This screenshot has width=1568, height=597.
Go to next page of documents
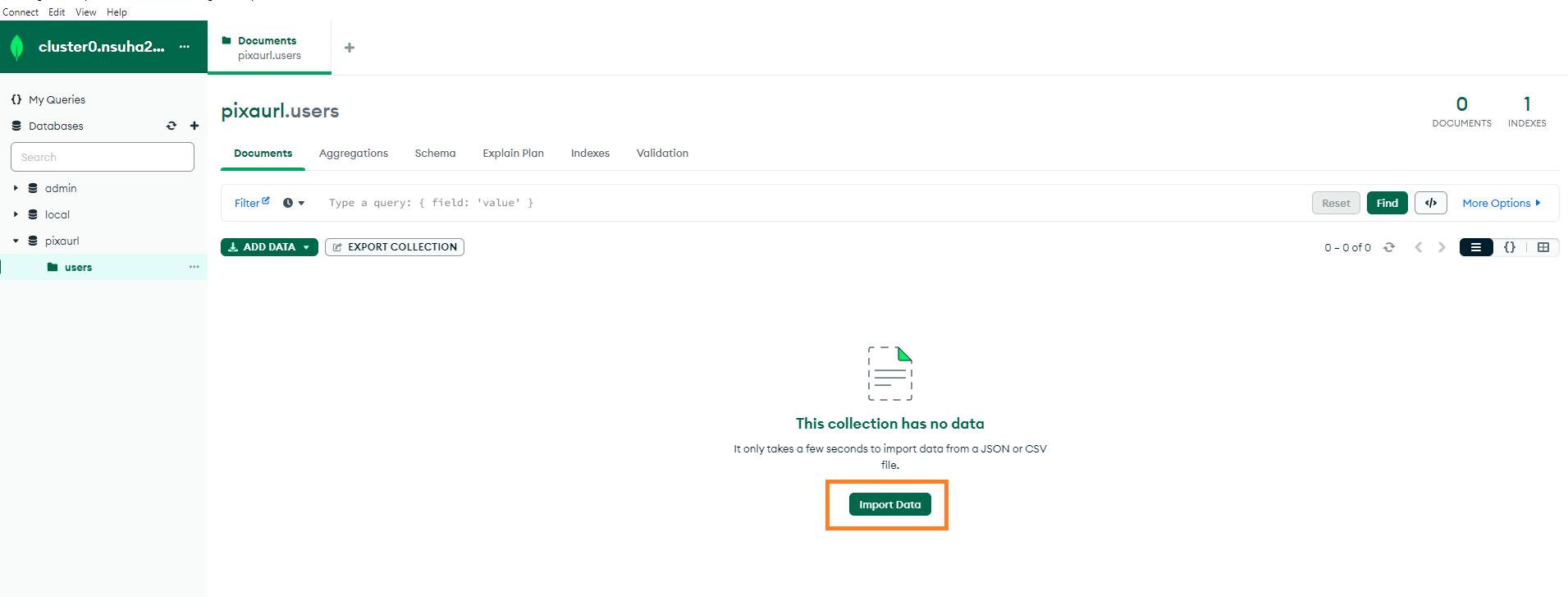(1442, 247)
